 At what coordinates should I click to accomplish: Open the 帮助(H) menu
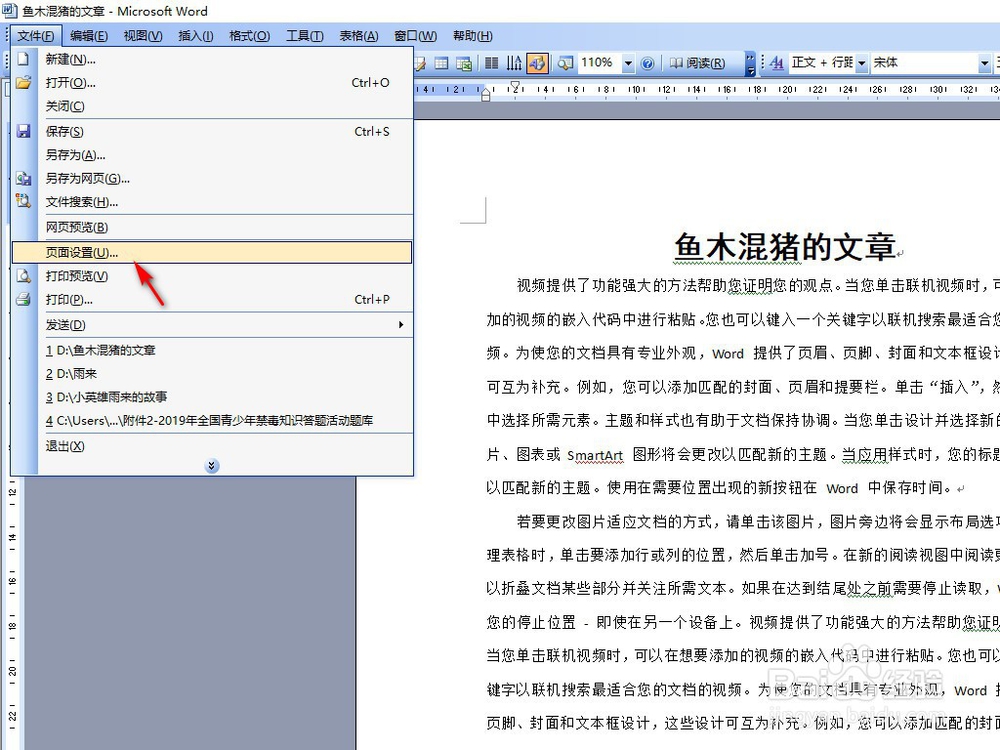pyautogui.click(x=473, y=36)
